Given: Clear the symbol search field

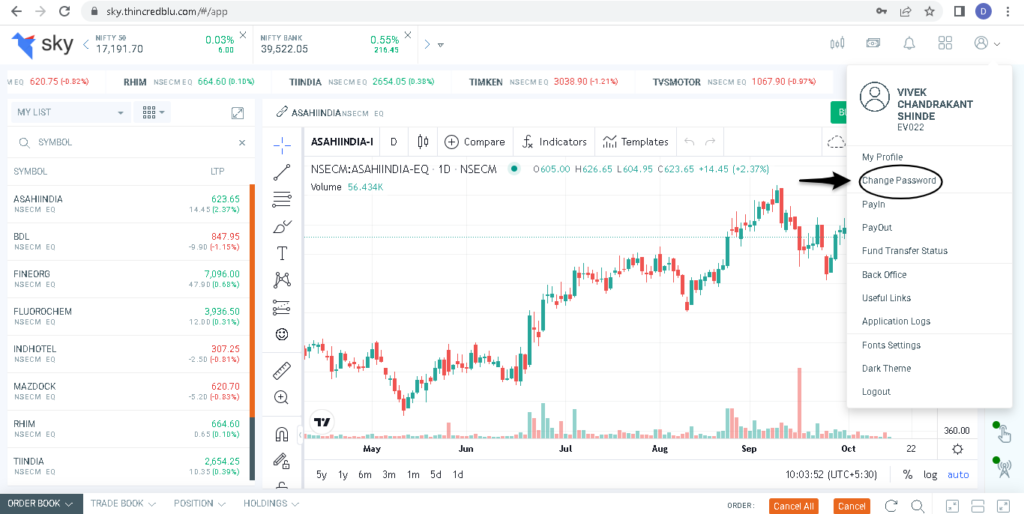Looking at the screenshot, I should pos(242,142).
